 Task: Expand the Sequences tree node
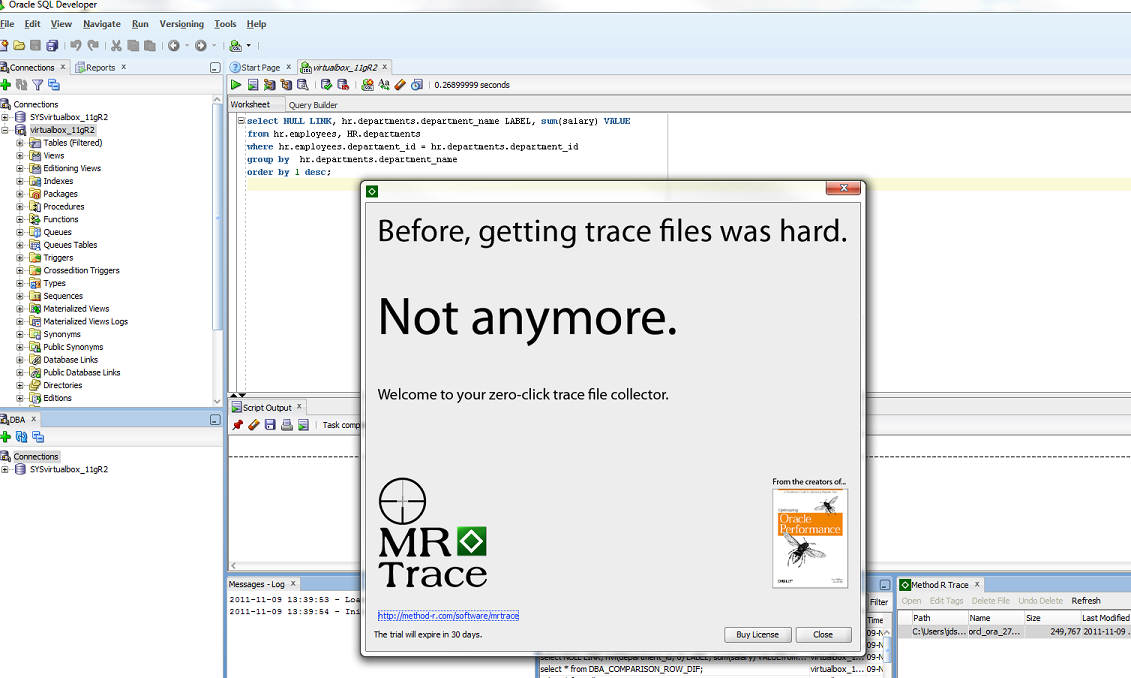point(20,296)
